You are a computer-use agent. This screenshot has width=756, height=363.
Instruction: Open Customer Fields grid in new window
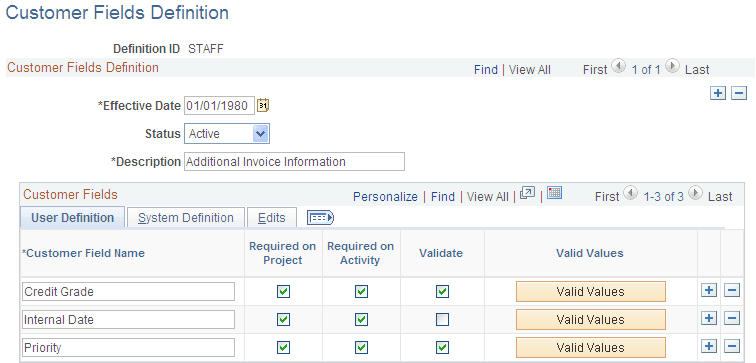528,193
